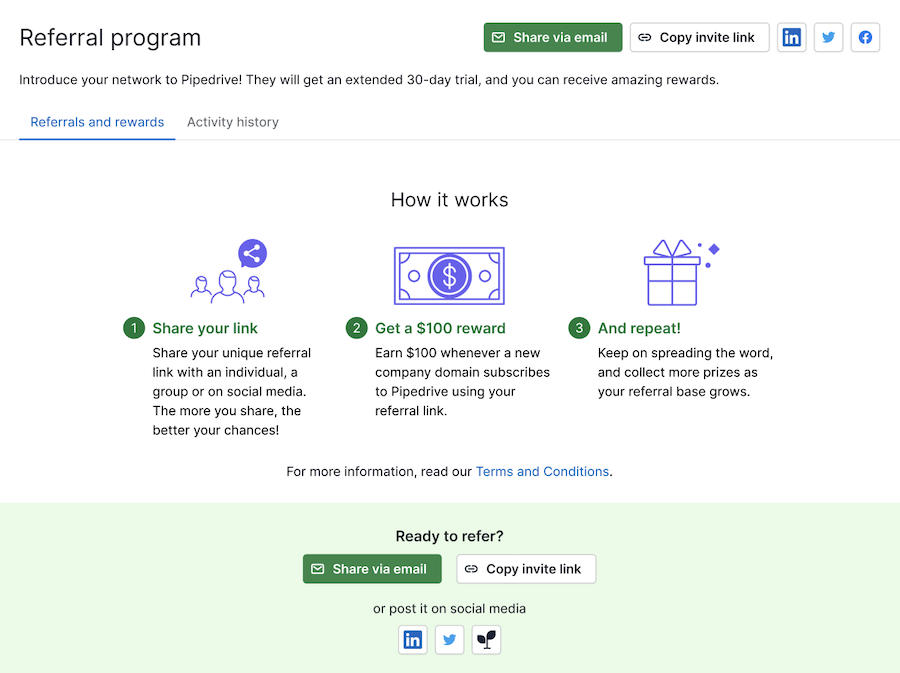Click Copy invite link under Ready to refer
This screenshot has width=900, height=673.
[x=526, y=568]
